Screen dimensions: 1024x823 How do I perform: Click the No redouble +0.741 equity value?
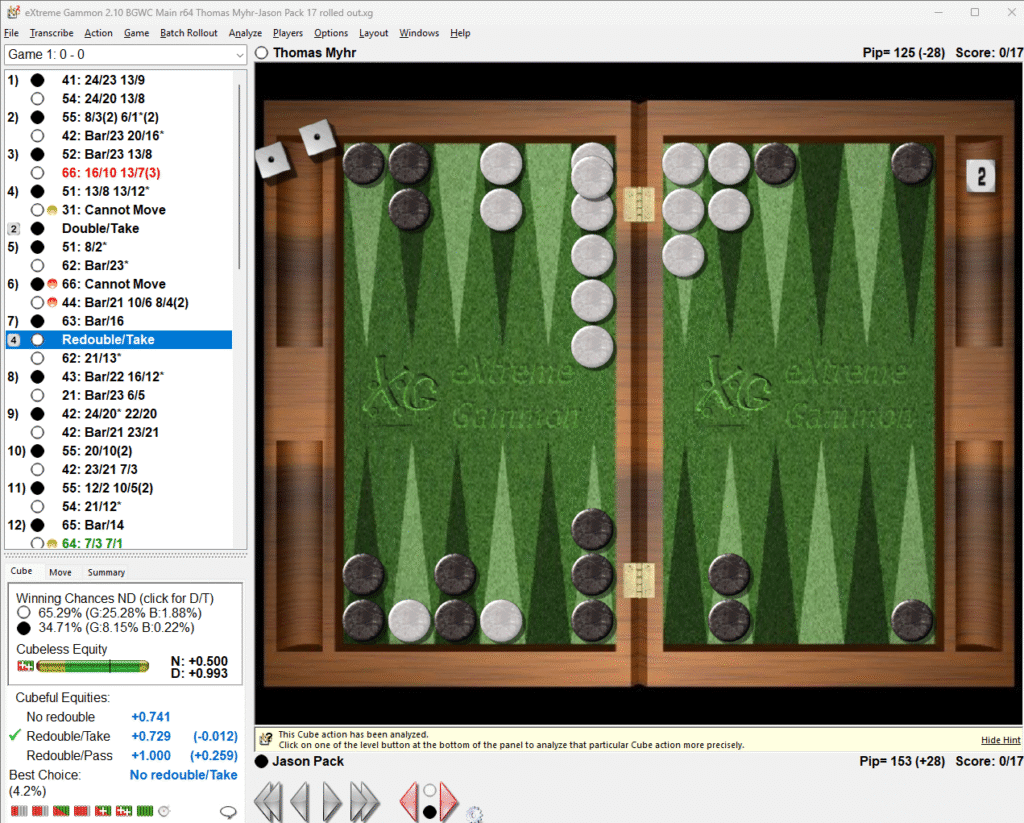click(x=151, y=717)
